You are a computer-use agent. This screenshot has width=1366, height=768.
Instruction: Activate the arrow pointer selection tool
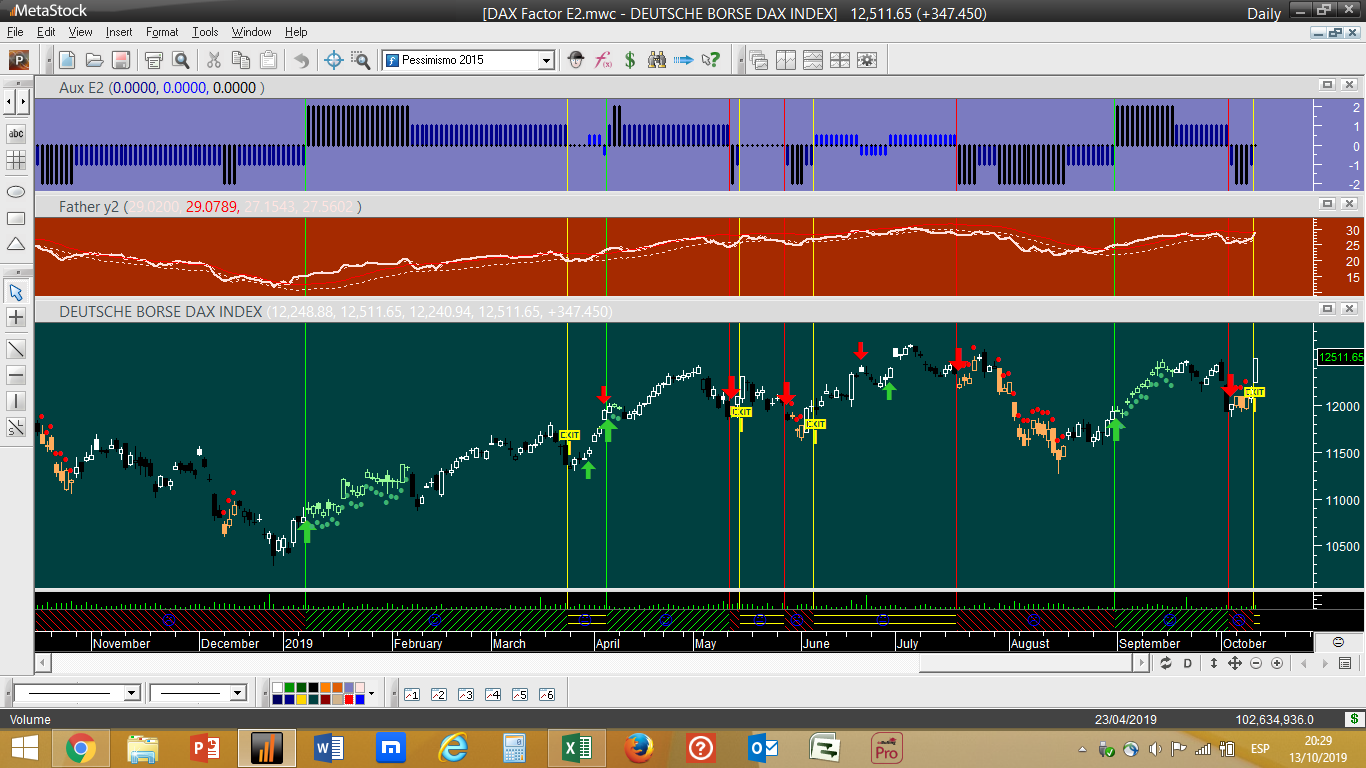16,292
